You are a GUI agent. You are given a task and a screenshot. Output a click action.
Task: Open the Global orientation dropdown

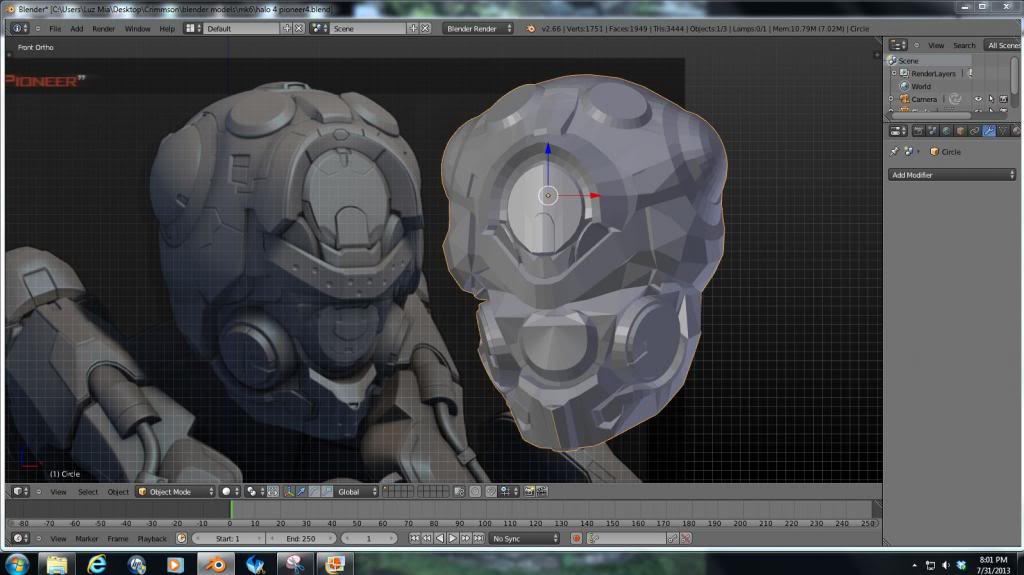pyautogui.click(x=356, y=491)
